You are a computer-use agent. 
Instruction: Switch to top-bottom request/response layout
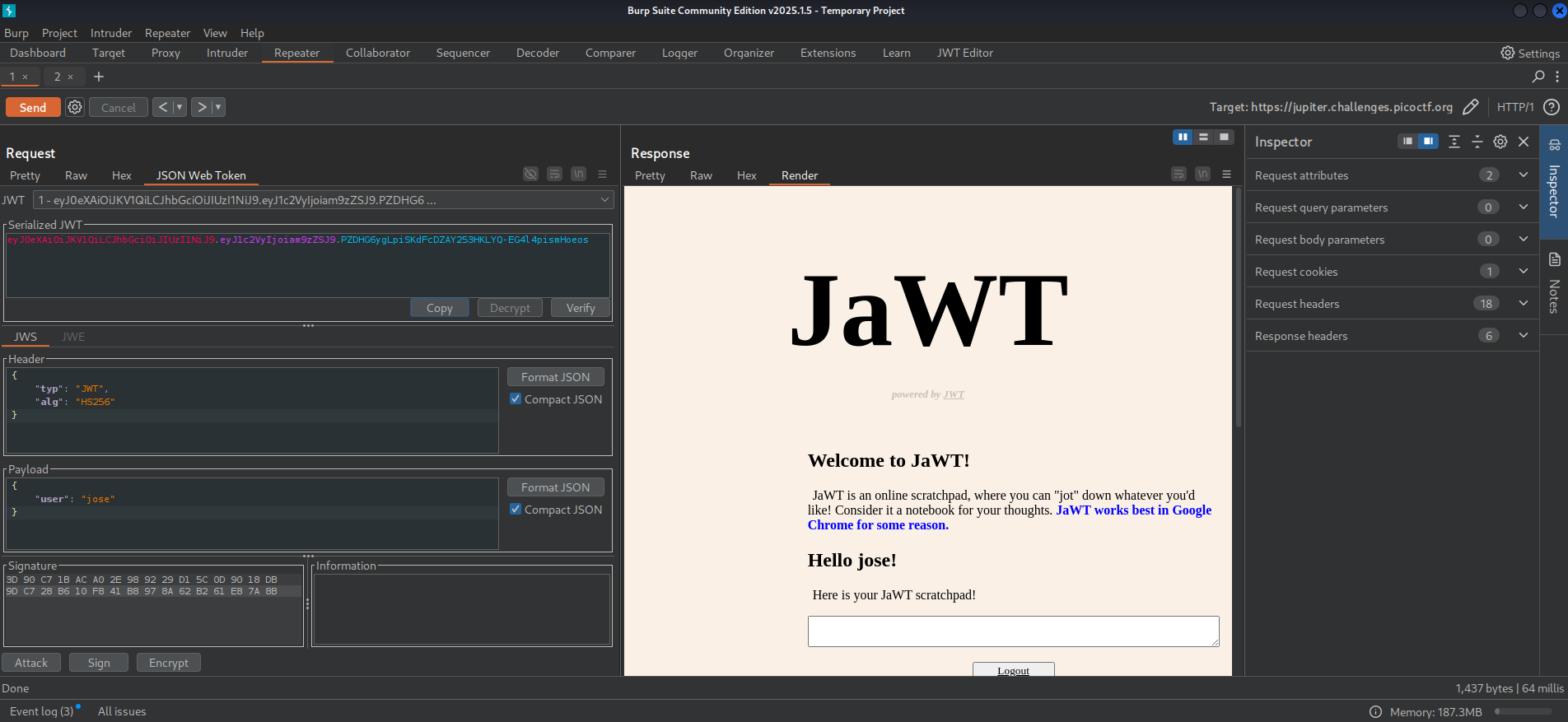click(x=1203, y=137)
